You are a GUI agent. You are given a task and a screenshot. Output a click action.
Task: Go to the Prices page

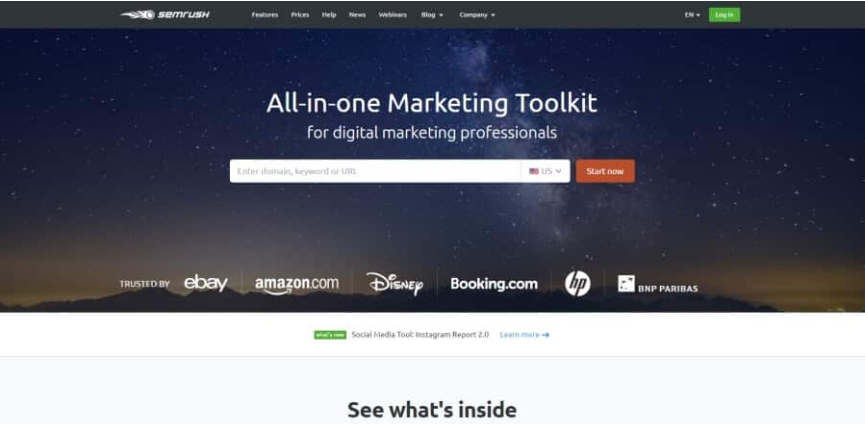(300, 15)
